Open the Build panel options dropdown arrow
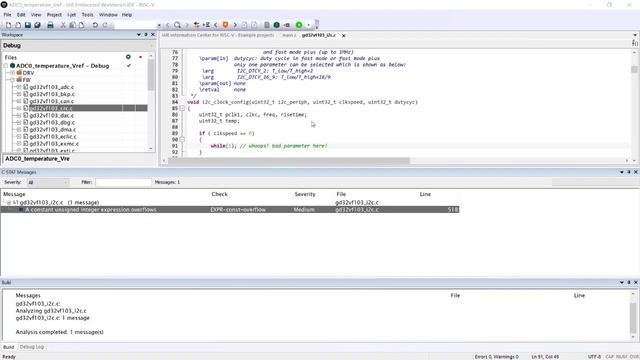The width and height of the screenshot is (640, 360). coord(622,282)
